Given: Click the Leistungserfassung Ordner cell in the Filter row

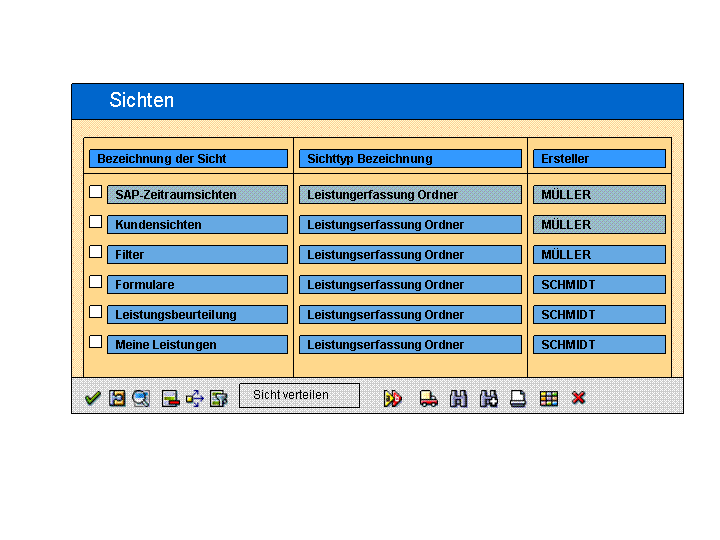Looking at the screenshot, I should [x=410, y=254].
